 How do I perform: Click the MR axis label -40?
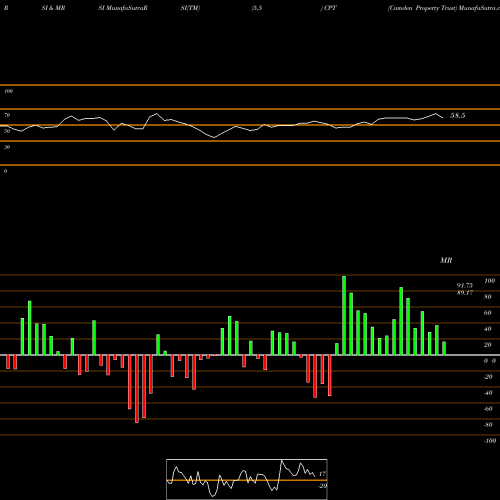(x=488, y=393)
